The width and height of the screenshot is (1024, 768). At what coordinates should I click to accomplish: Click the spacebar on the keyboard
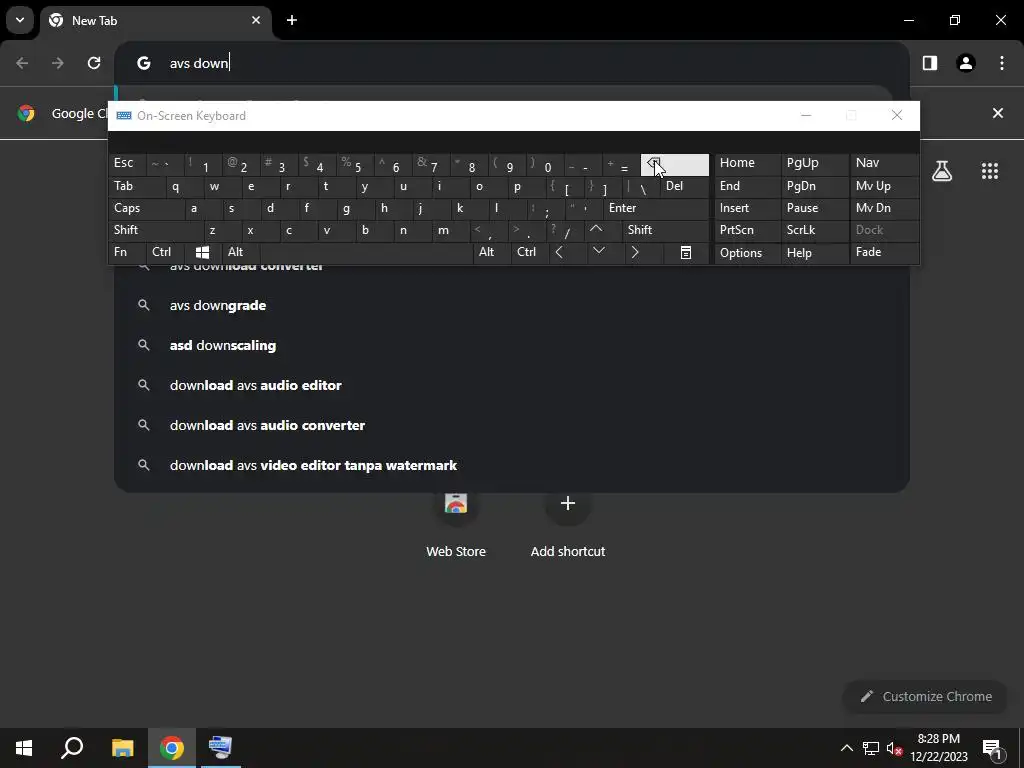tap(366, 253)
